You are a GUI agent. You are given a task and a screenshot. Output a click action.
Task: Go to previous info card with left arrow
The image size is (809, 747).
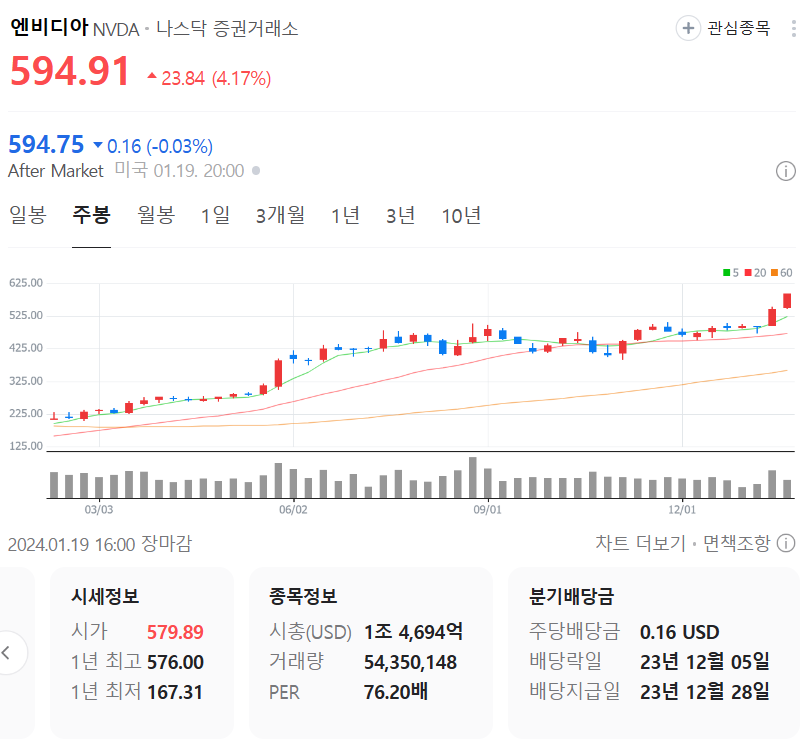[7, 653]
